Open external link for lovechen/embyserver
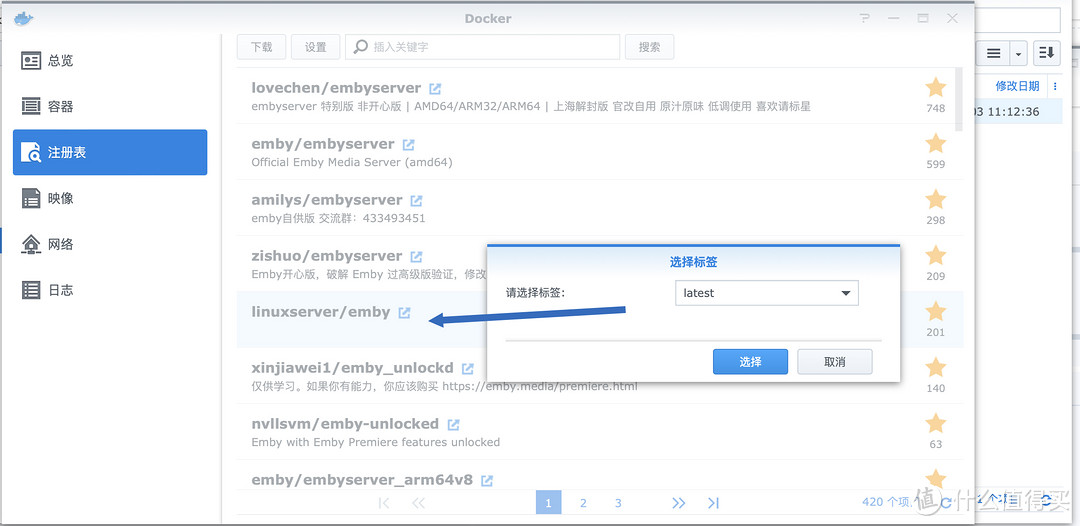Image resolution: width=1080 pixels, height=526 pixels. [435, 89]
